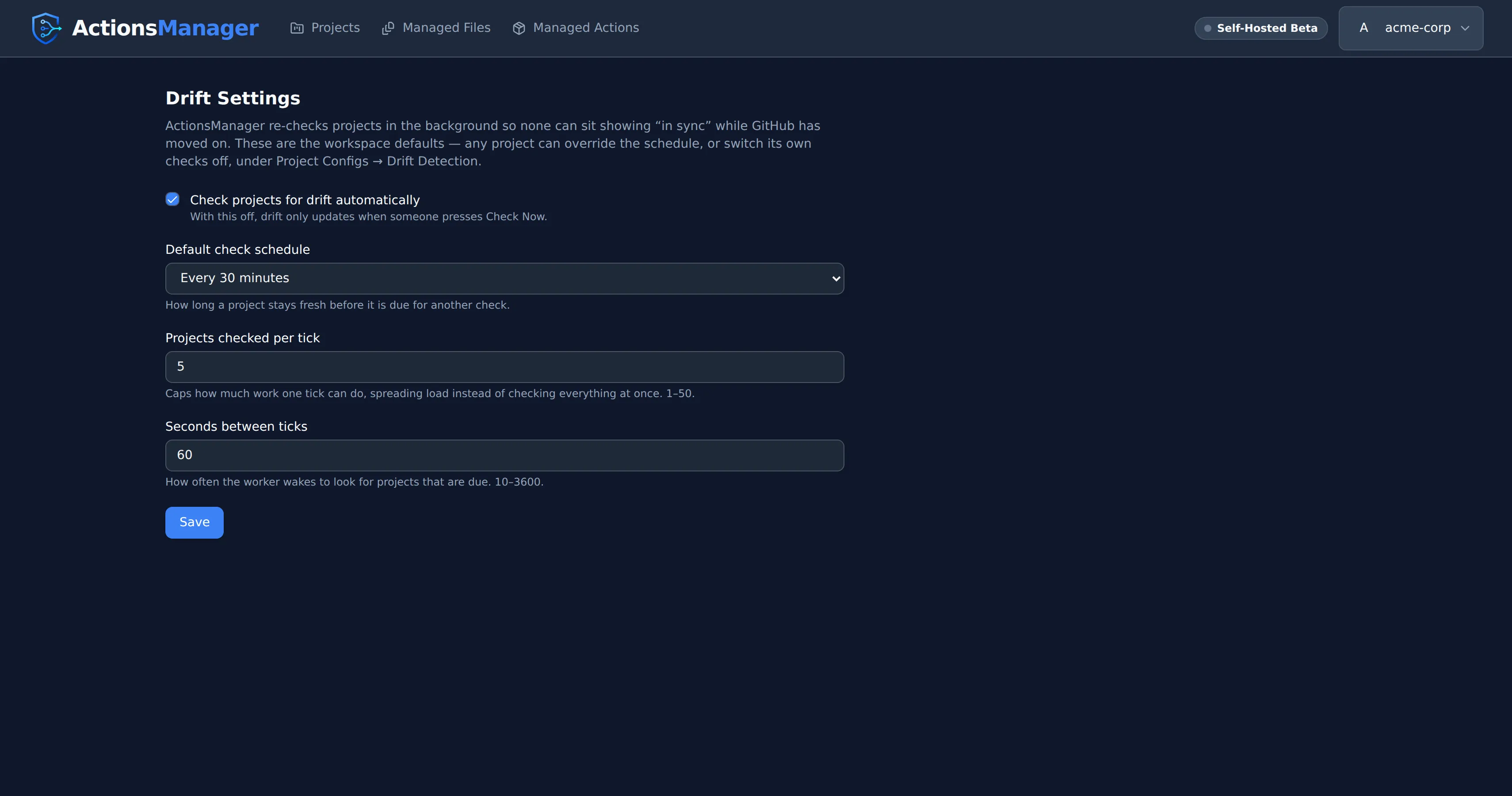1512x796 pixels.
Task: Click the Drift Settings heading
Action: click(233, 98)
